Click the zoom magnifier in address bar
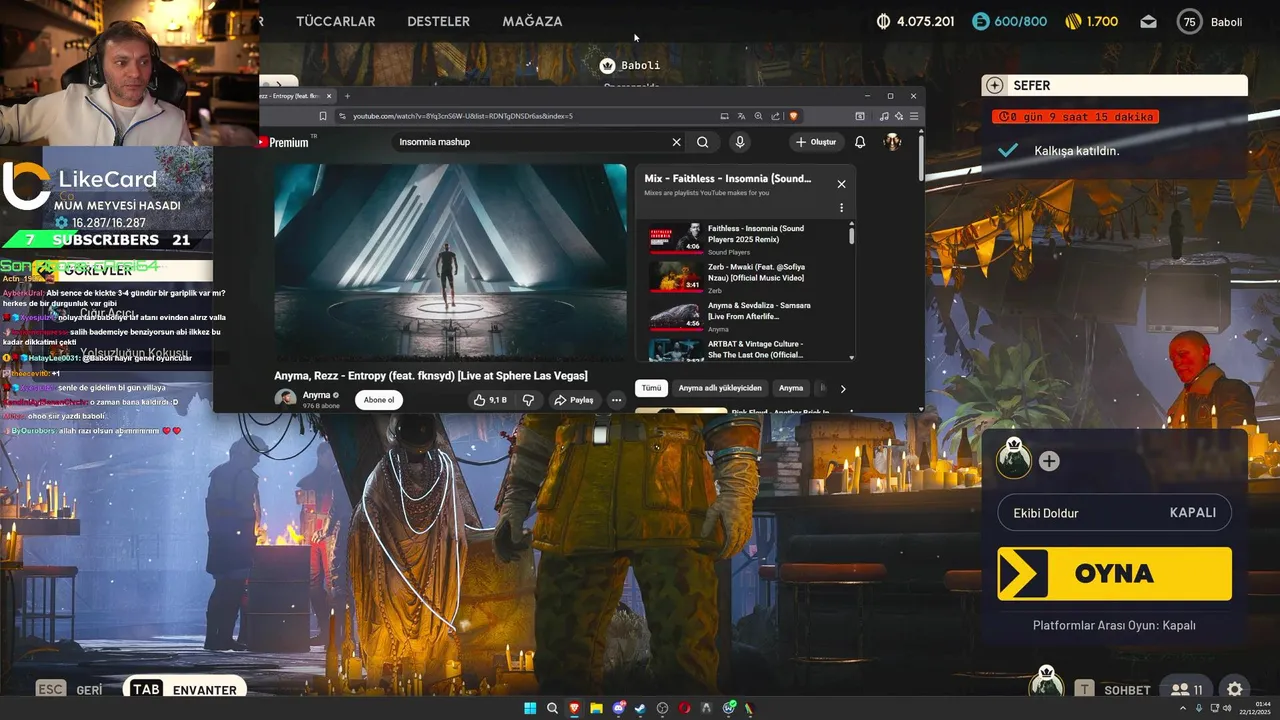This screenshot has width=1280, height=720. coord(759,116)
